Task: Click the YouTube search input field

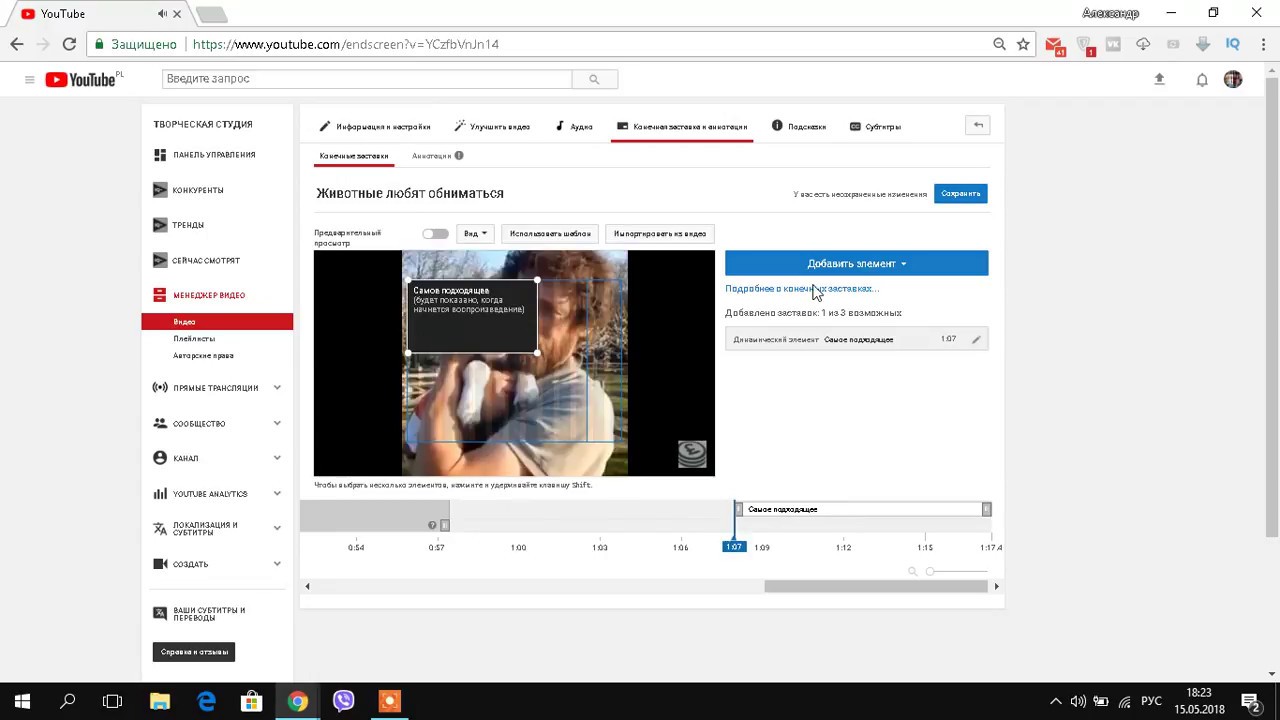Action: tap(367, 79)
